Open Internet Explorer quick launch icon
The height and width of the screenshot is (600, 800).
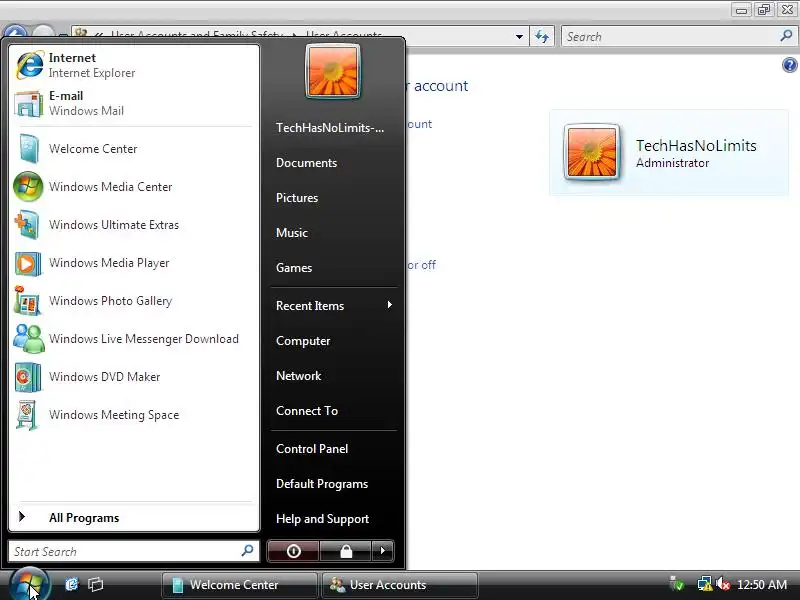(x=72, y=584)
